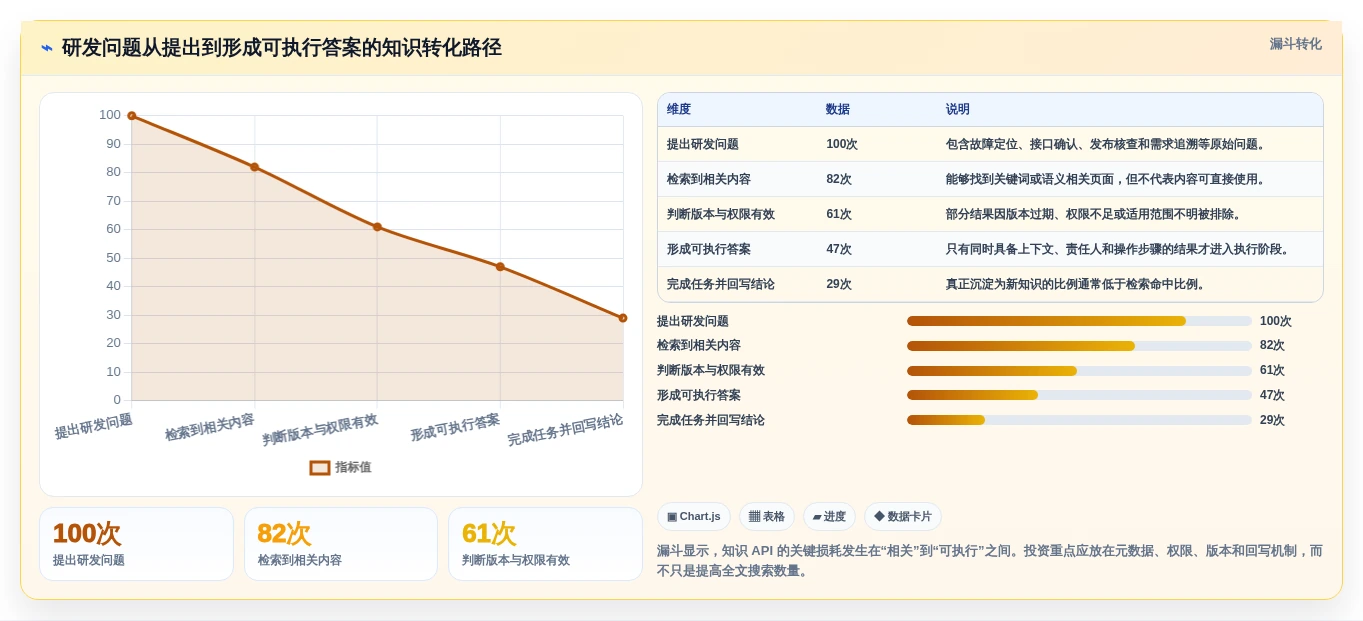Click the description starting 能够找到关键词
This screenshot has height=621, width=1363.
point(1108,179)
